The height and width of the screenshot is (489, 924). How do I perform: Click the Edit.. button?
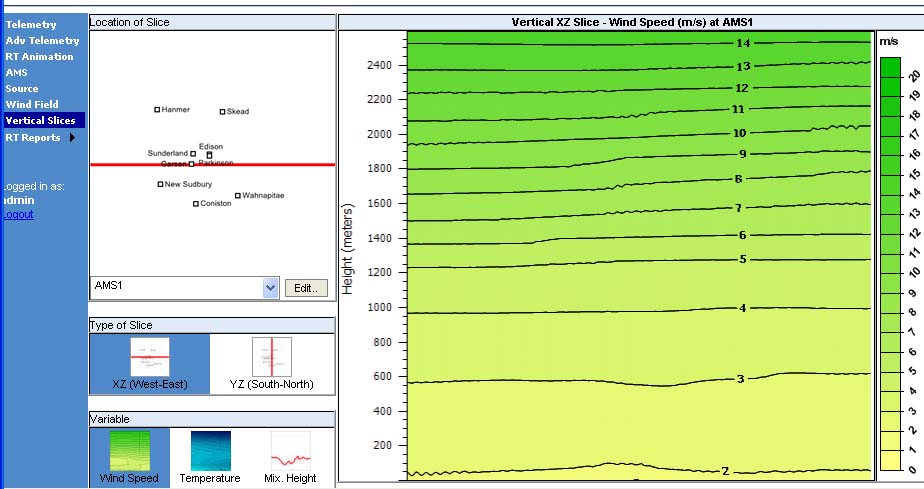pos(305,288)
